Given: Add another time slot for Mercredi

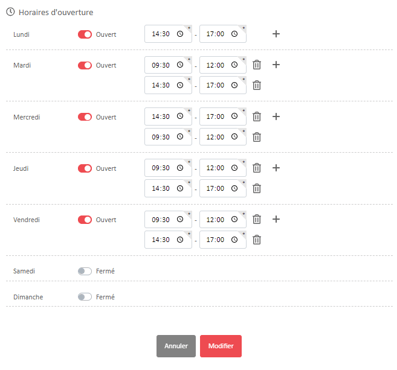Looking at the screenshot, I should tap(276, 117).
